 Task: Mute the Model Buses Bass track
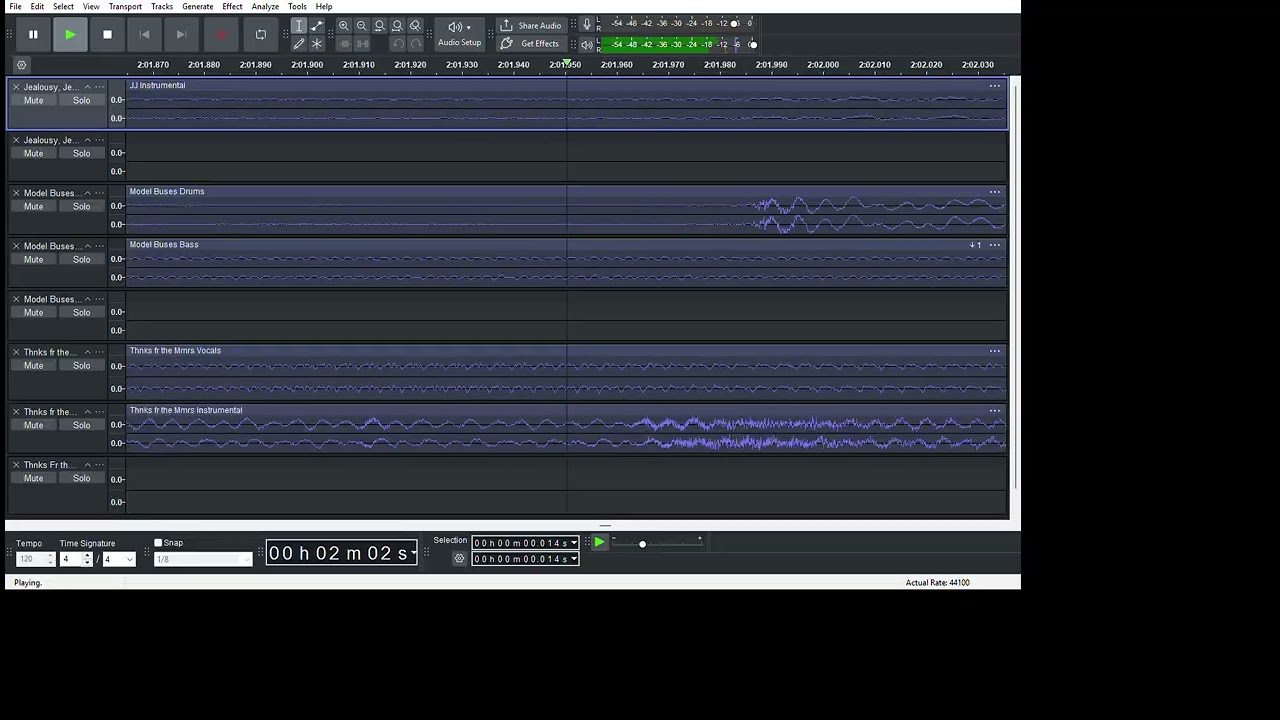33,259
